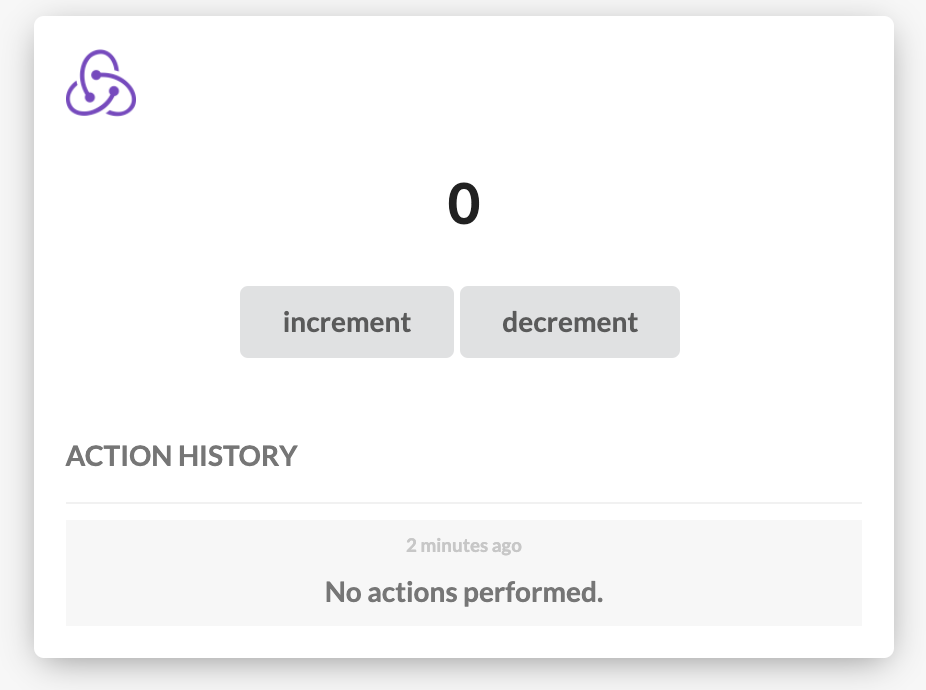
Task: Click the relative time label in history
Action: (x=464, y=545)
